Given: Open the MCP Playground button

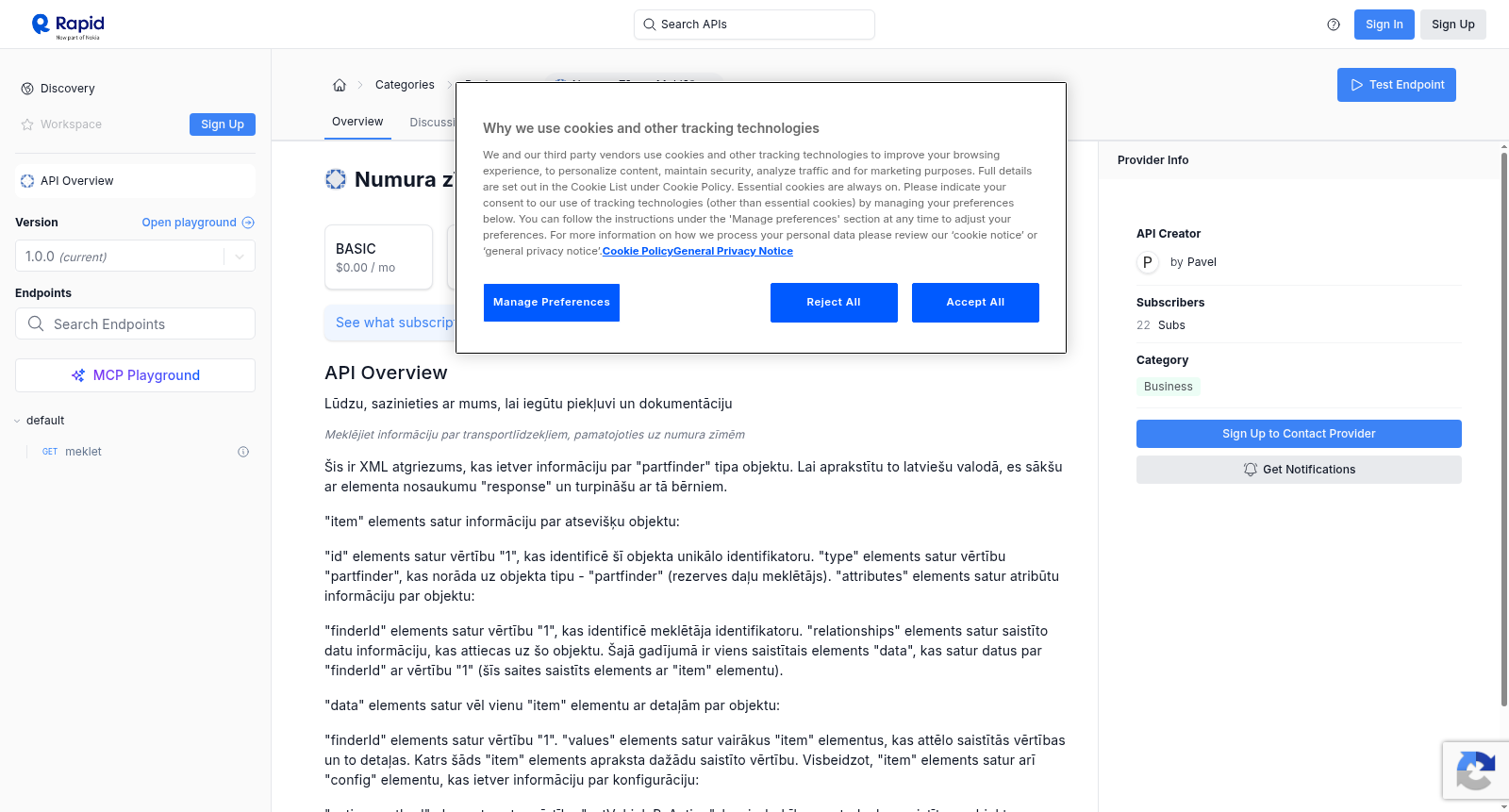Looking at the screenshot, I should tap(136, 375).
